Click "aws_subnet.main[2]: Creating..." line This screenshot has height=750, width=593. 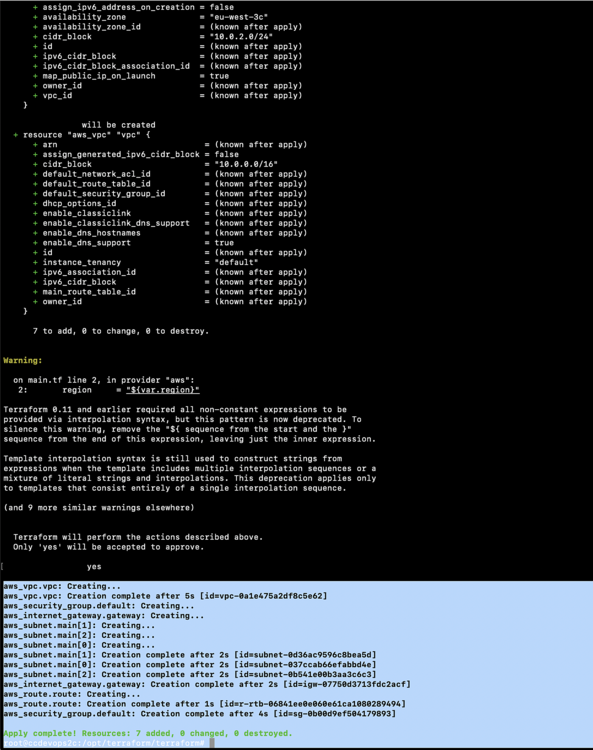pos(79,635)
